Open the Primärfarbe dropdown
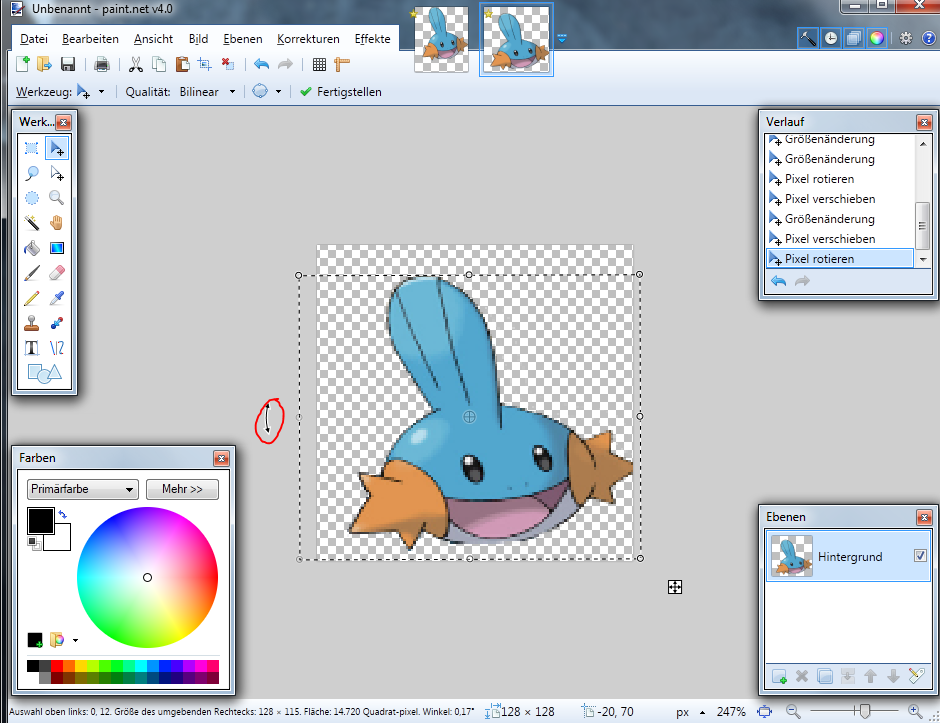The width and height of the screenshot is (940, 723). (83, 489)
